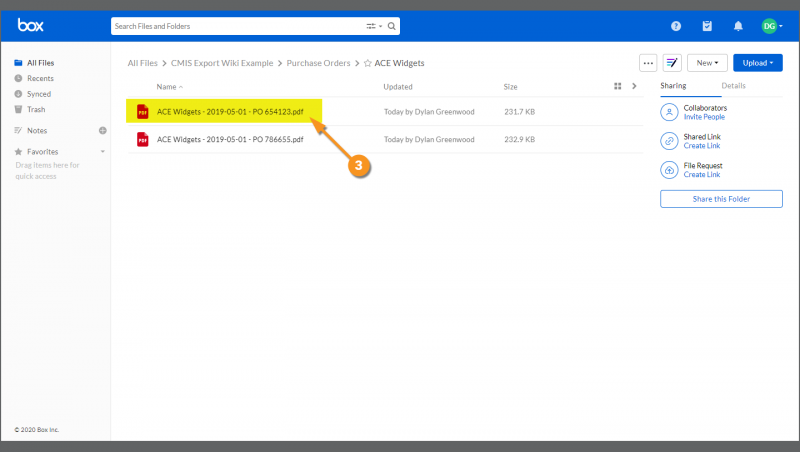Go to All Files in sidebar
This screenshot has width=800, height=452.
pyautogui.click(x=40, y=63)
